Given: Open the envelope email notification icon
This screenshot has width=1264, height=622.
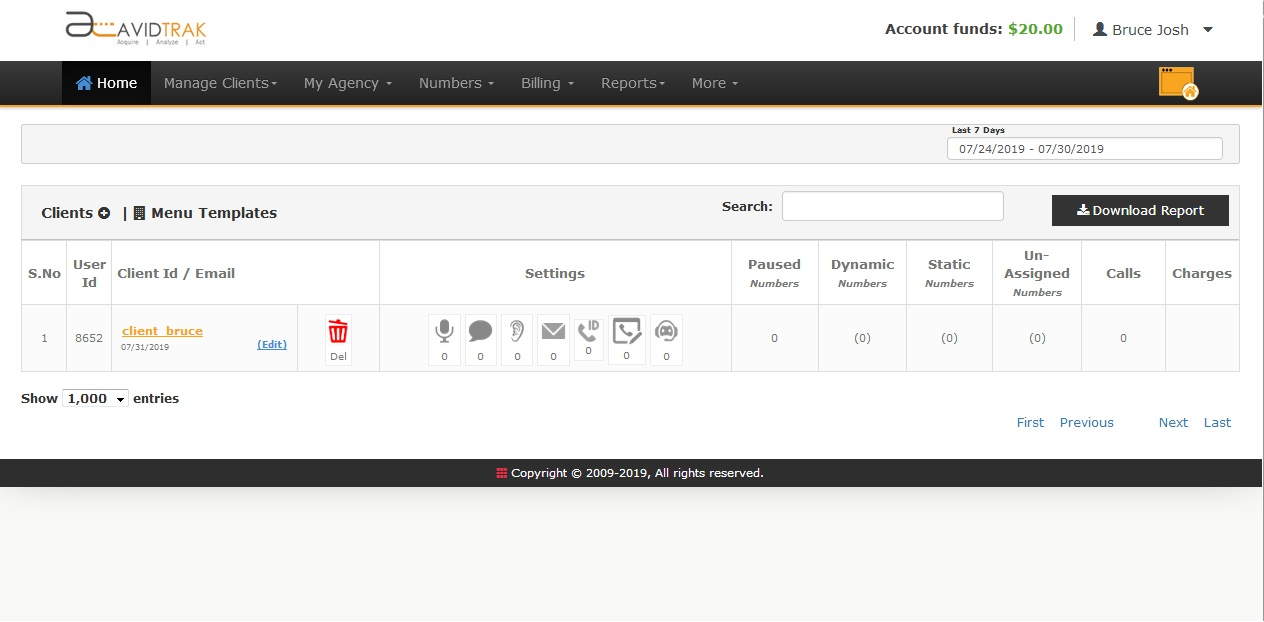Looking at the screenshot, I should [553, 332].
